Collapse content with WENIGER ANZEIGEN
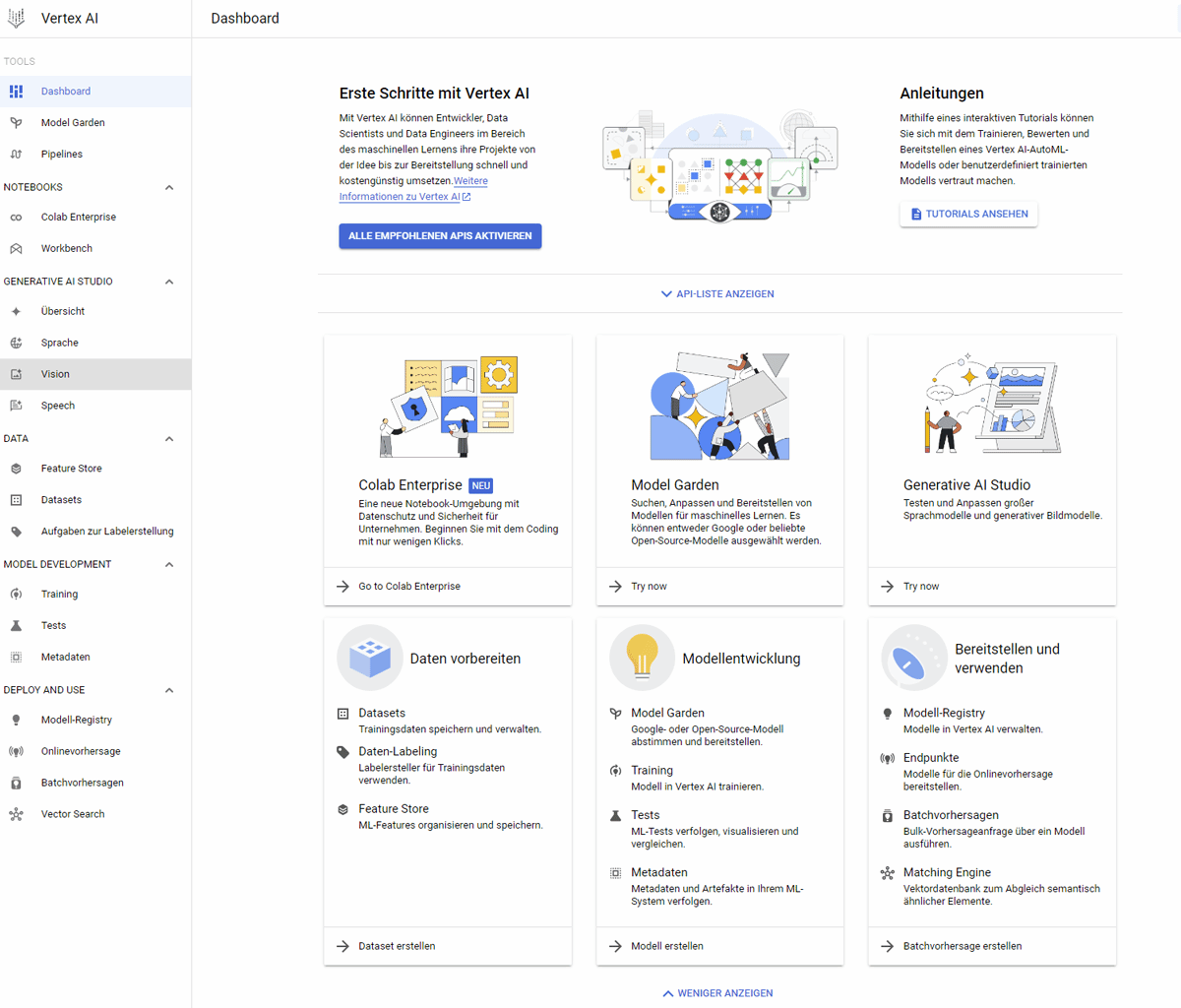 click(717, 992)
